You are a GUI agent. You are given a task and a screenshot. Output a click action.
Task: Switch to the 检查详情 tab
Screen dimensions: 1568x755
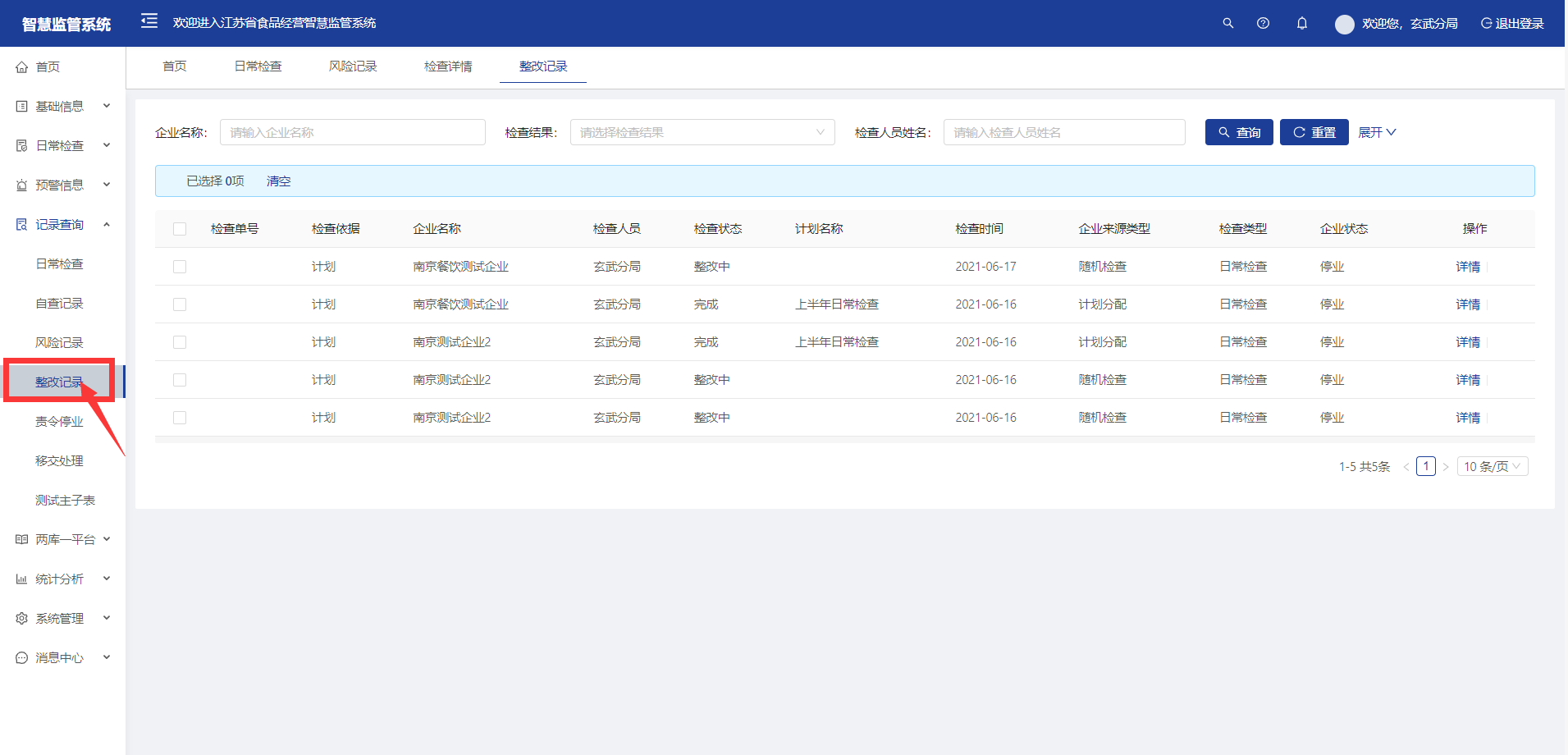(448, 66)
